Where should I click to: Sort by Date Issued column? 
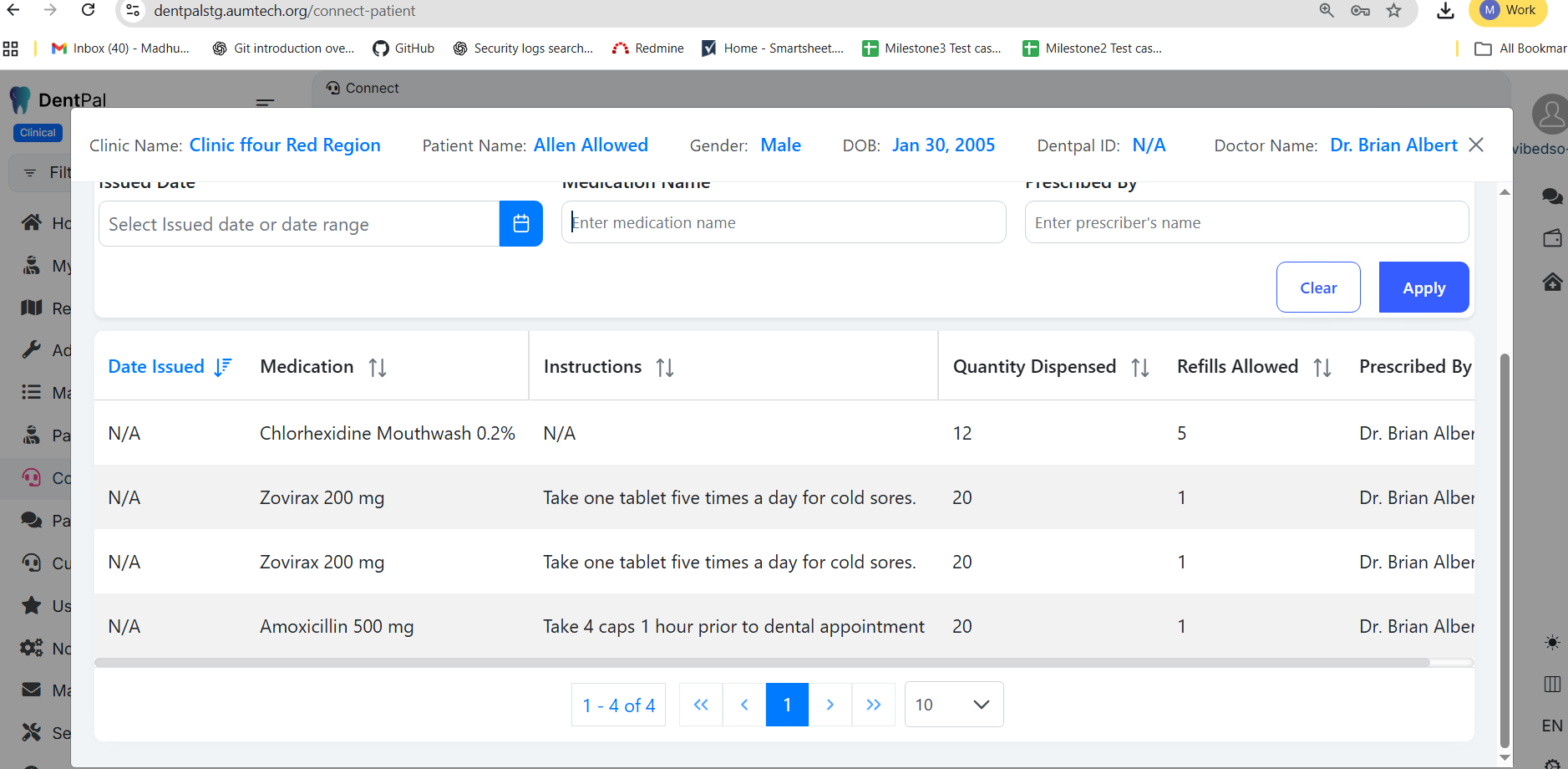[222, 367]
